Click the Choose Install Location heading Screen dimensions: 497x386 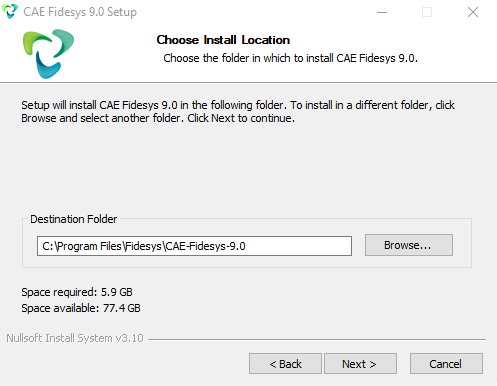[x=223, y=40]
